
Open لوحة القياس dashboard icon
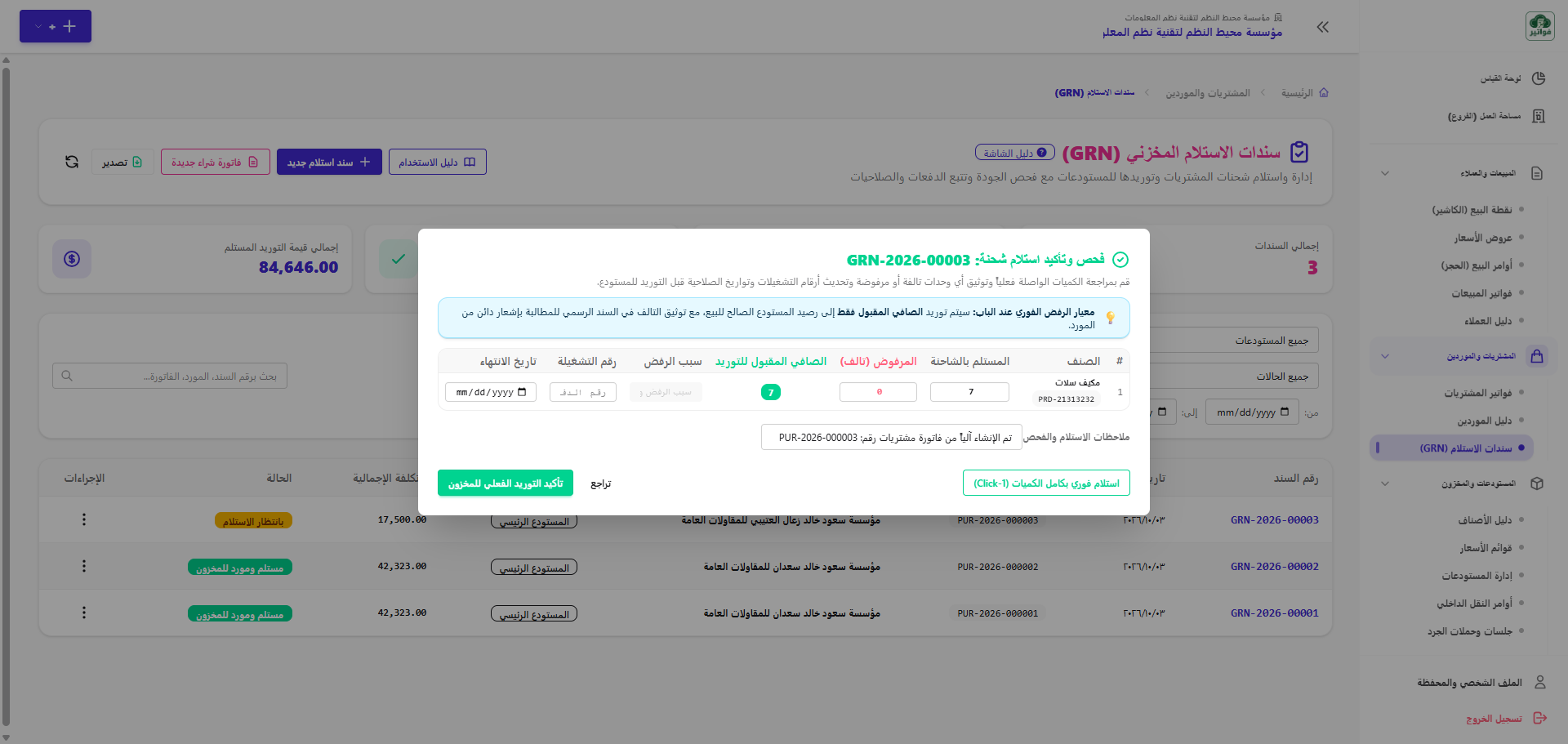(1539, 78)
